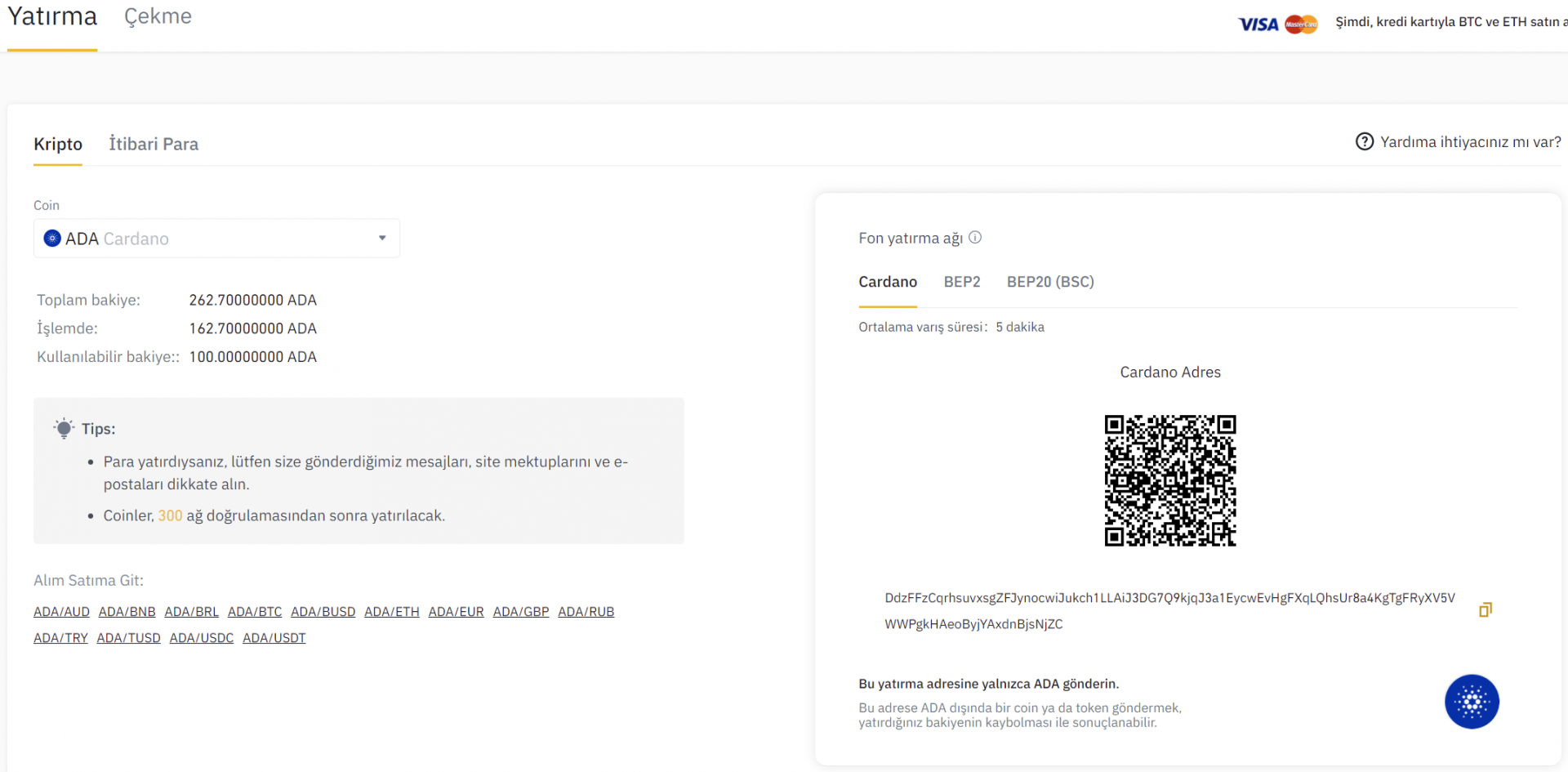The height and width of the screenshot is (772, 1568).
Task: Visit the ADA/USDC trading pair
Action: point(201,638)
